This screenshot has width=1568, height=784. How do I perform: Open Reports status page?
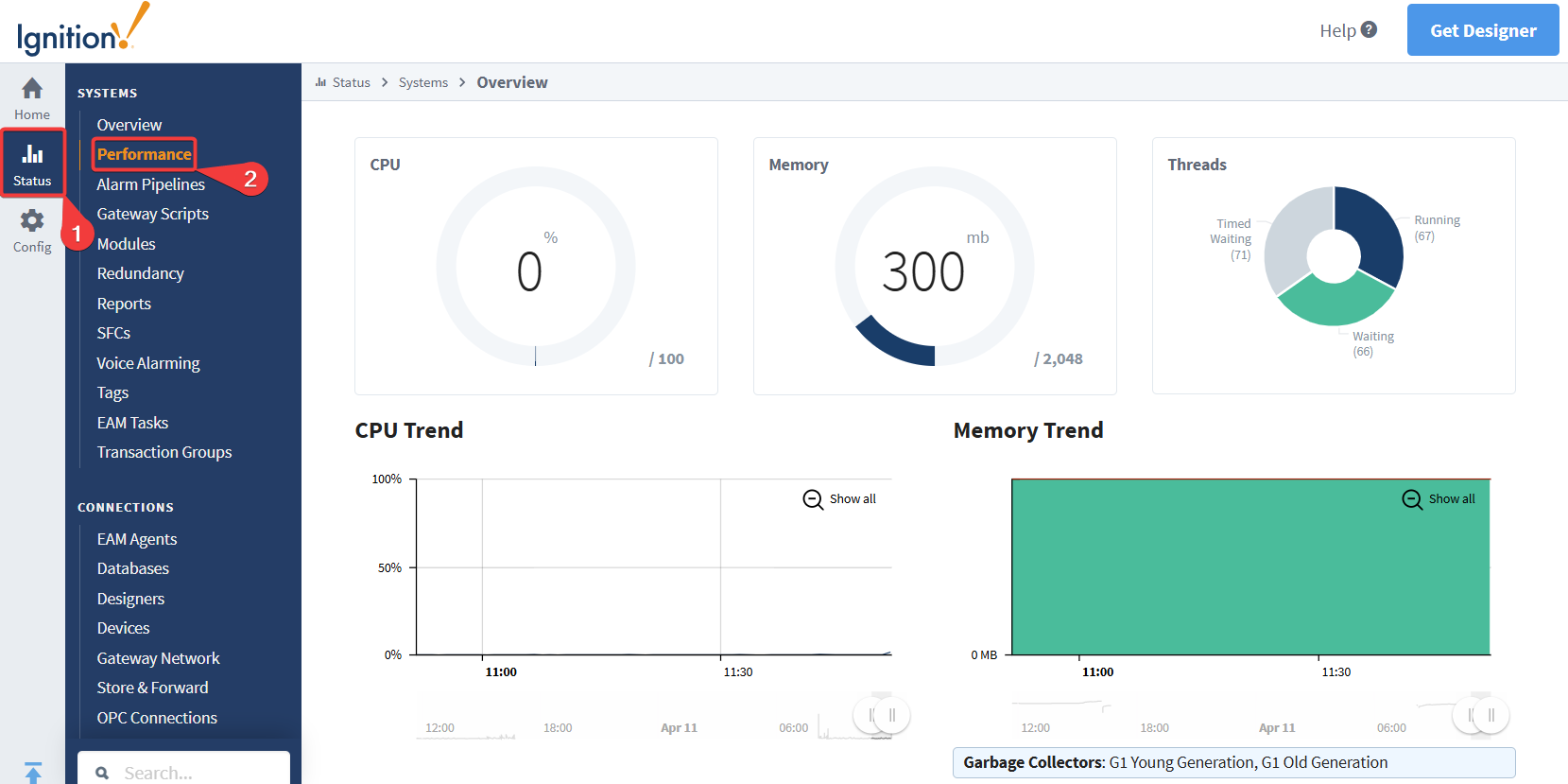[x=124, y=304]
